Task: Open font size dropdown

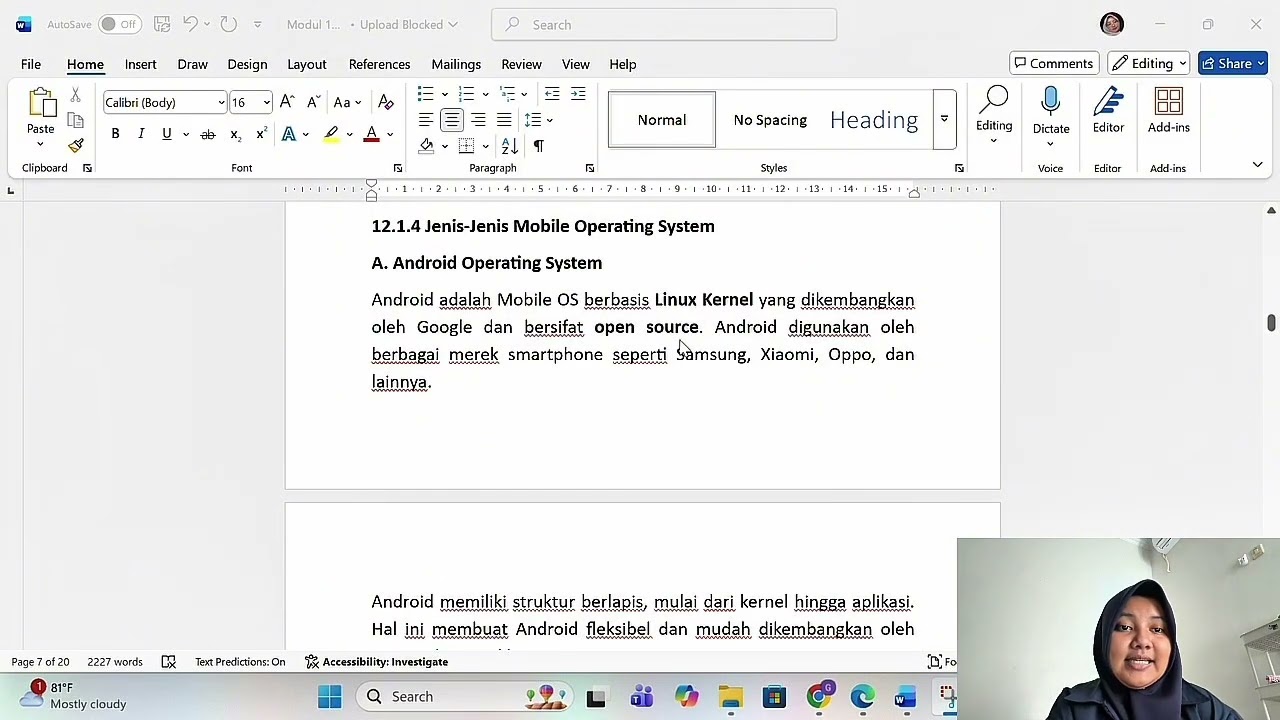Action: click(266, 102)
